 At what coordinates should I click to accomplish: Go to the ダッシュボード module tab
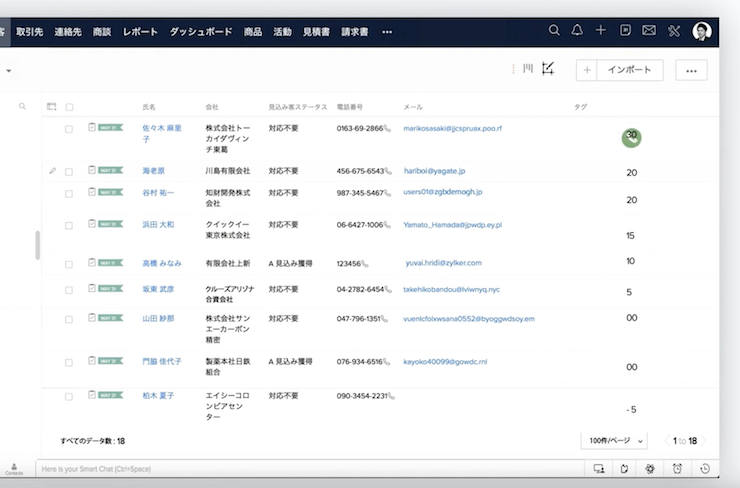click(201, 32)
